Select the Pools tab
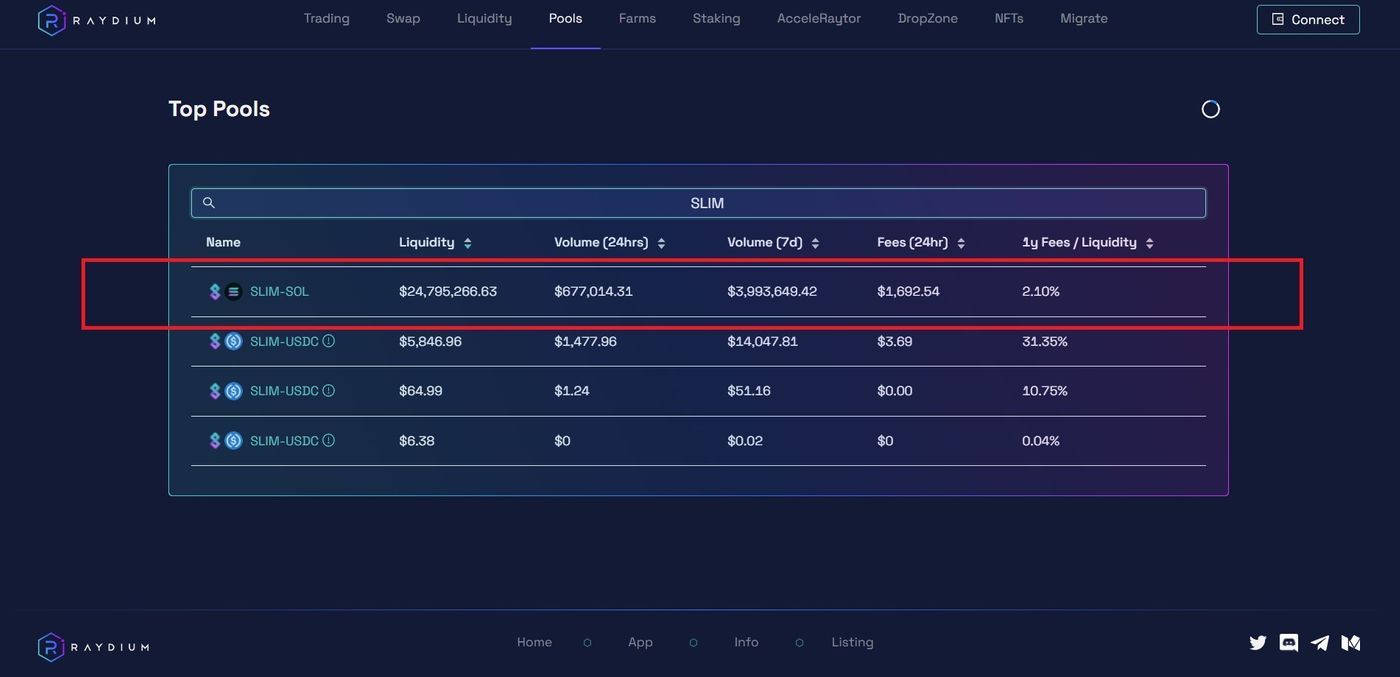 click(565, 18)
